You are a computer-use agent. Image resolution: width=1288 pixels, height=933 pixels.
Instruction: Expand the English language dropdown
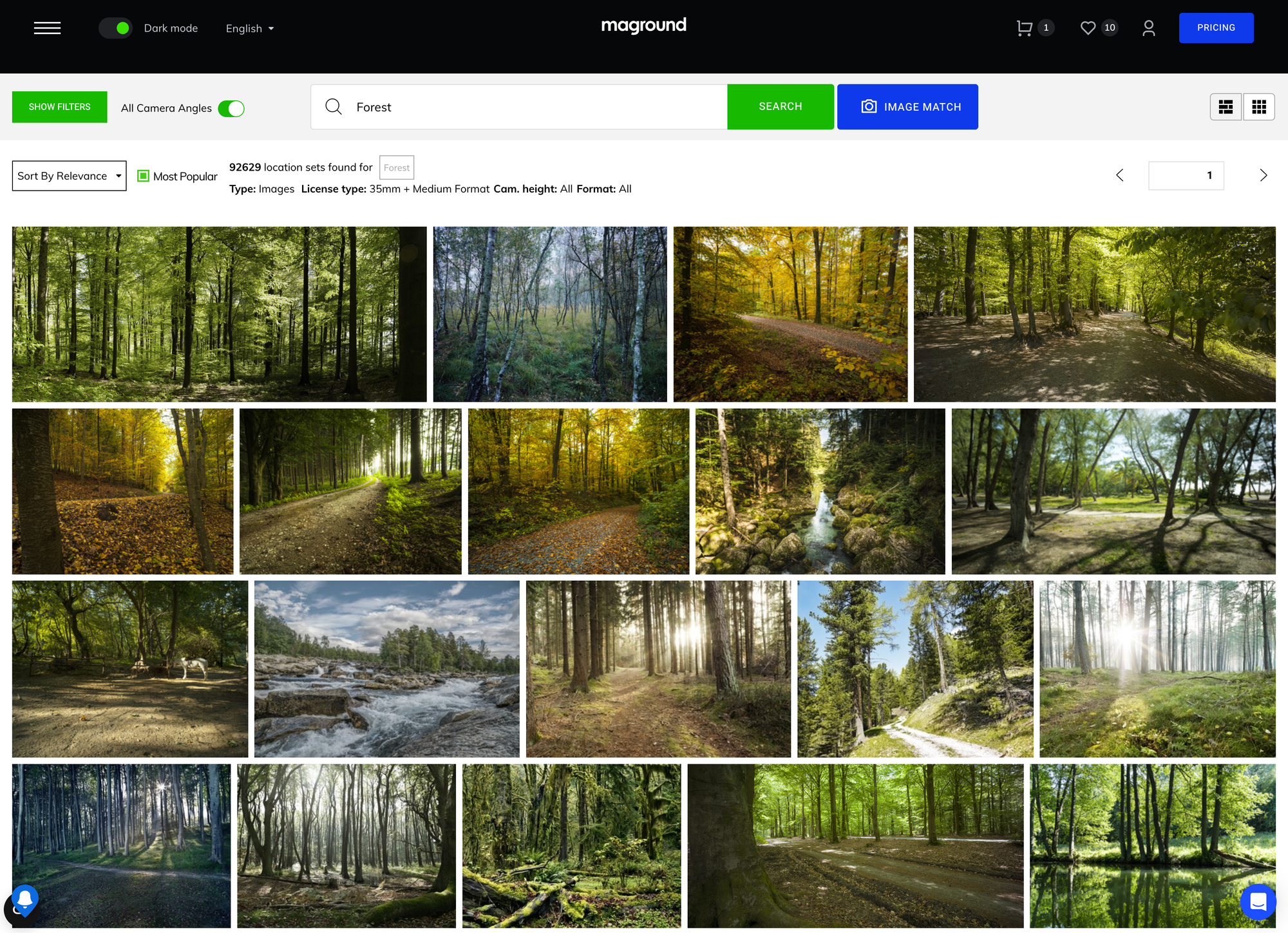click(250, 28)
